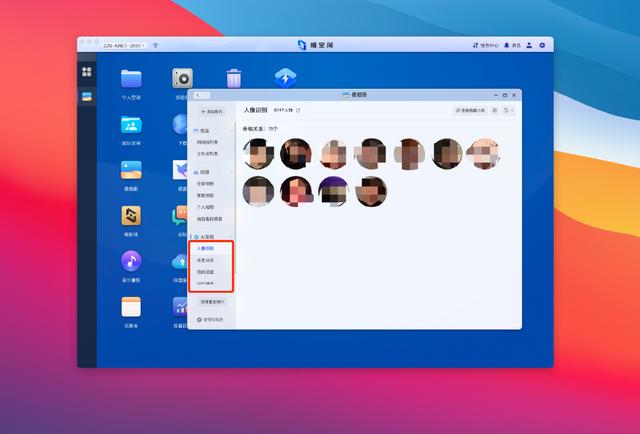
Task: Open the task center in top bar
Action: (x=485, y=45)
